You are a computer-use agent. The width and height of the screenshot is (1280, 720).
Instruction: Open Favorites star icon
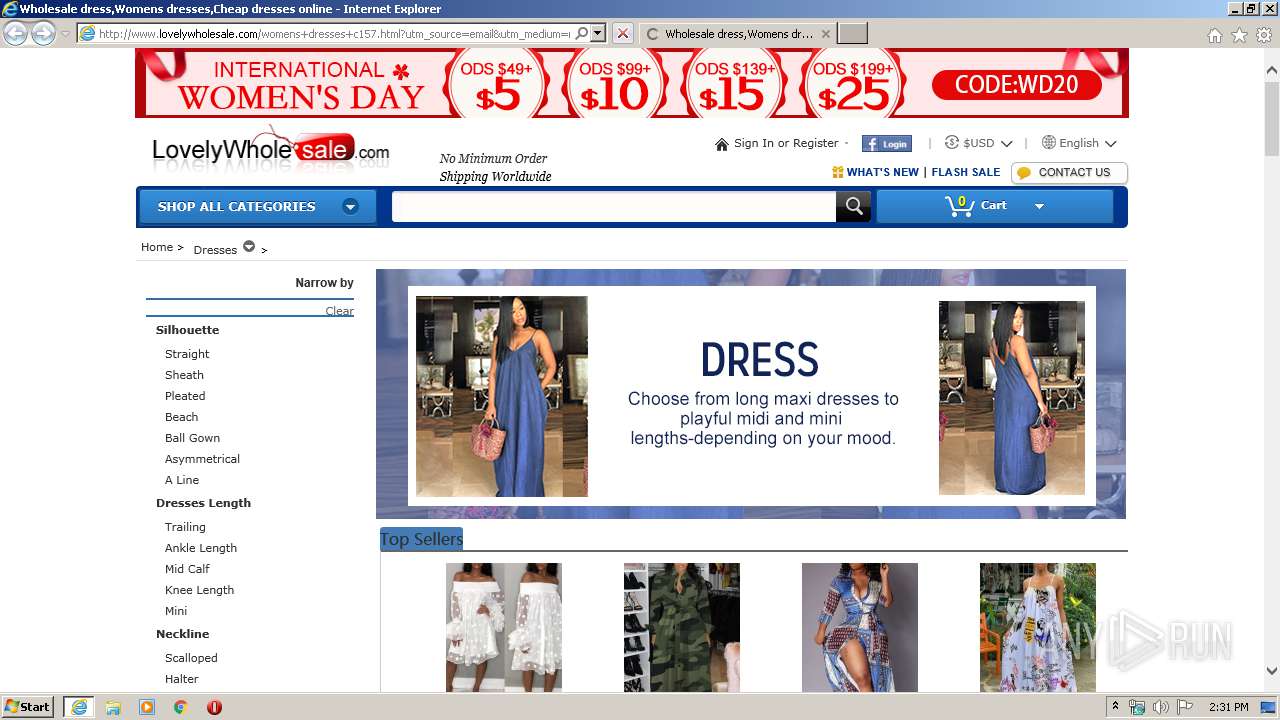pyautogui.click(x=1239, y=35)
